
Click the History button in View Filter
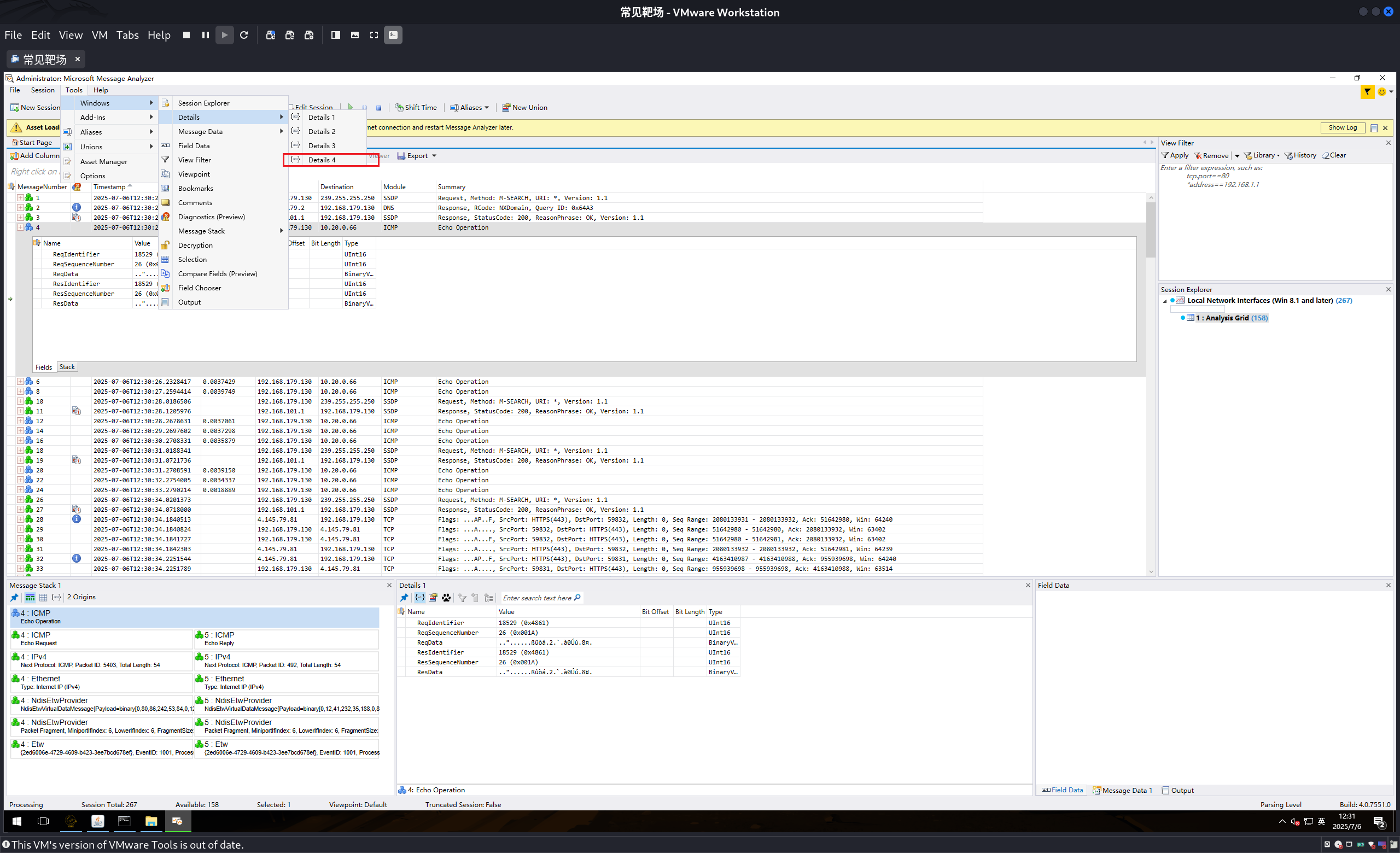[x=1300, y=155]
